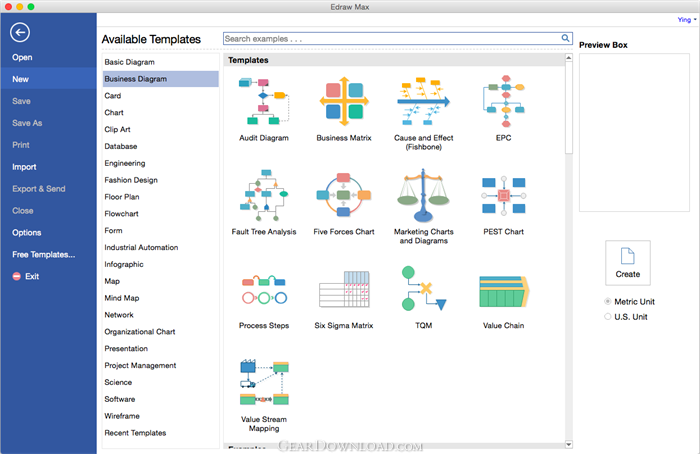Image resolution: width=700 pixels, height=454 pixels.
Task: Select the TQM template icon
Action: (x=424, y=288)
